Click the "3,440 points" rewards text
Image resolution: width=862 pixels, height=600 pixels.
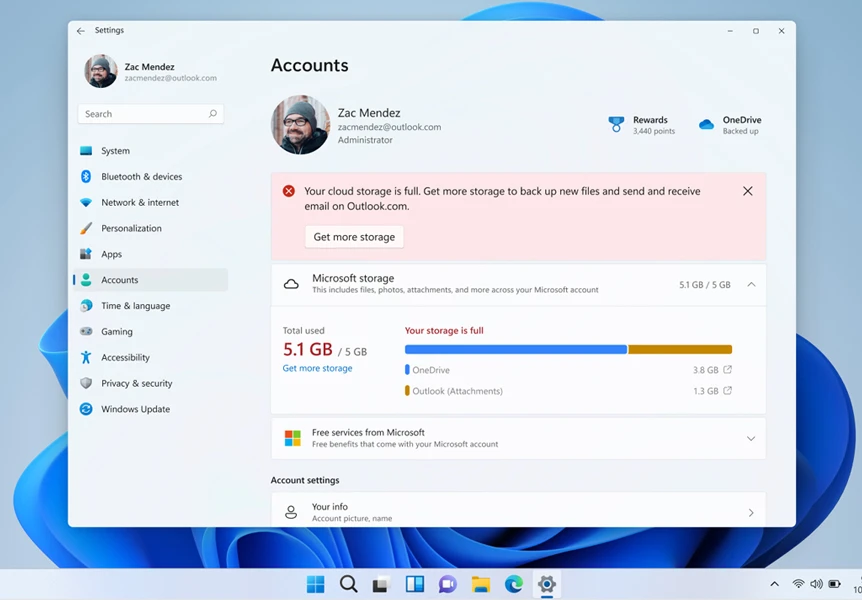pos(654,131)
